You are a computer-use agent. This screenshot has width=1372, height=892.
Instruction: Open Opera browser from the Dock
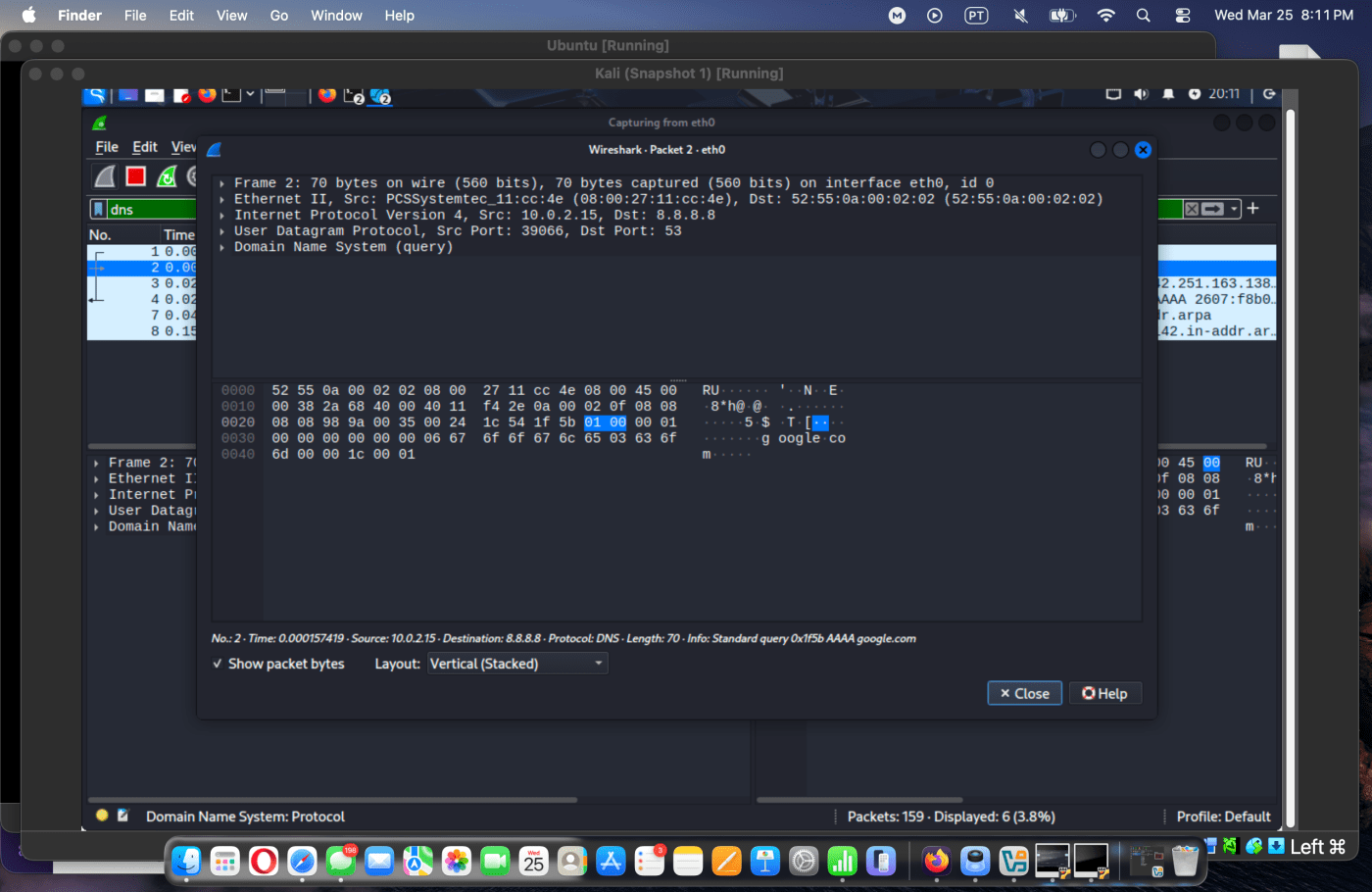[x=264, y=862]
